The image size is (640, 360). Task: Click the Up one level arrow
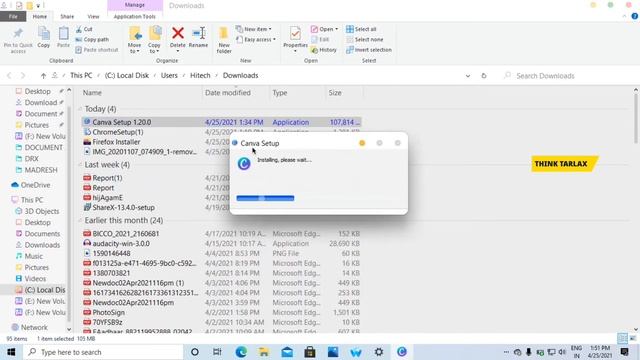pos(43,76)
